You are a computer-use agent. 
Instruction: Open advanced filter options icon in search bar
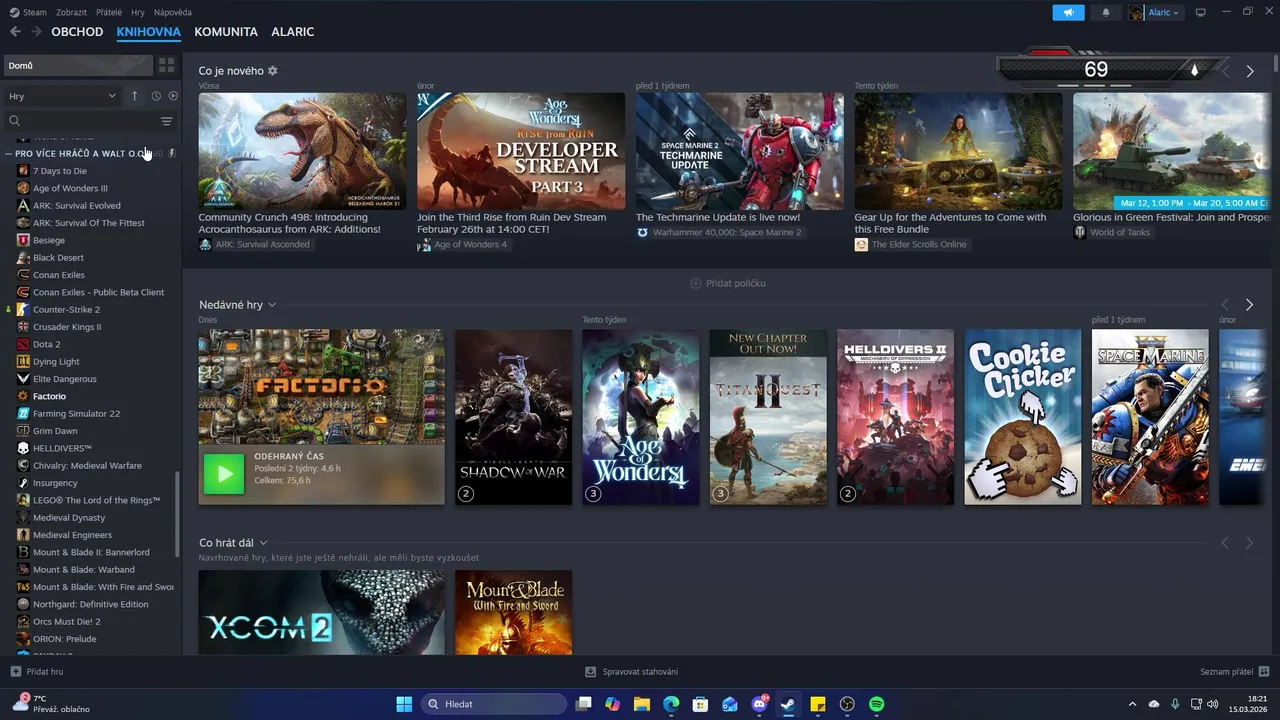point(166,121)
